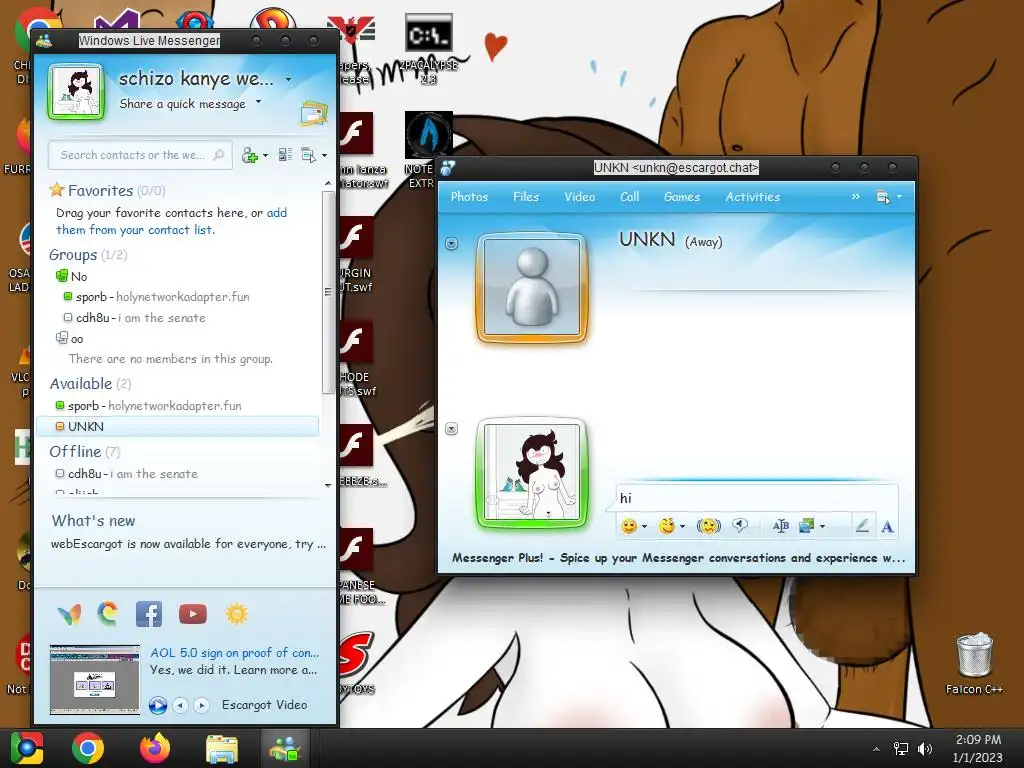1024x768 pixels.
Task: Click the add contact icon
Action: point(249,155)
